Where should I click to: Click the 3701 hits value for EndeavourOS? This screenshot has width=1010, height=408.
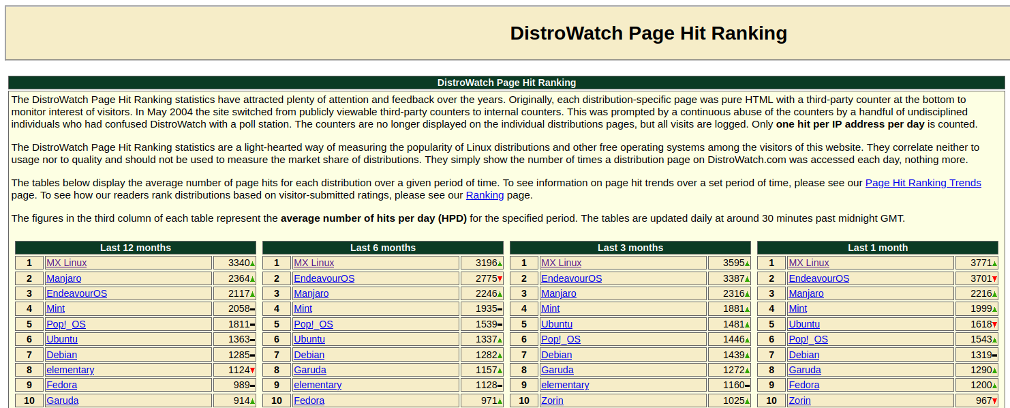point(981,278)
